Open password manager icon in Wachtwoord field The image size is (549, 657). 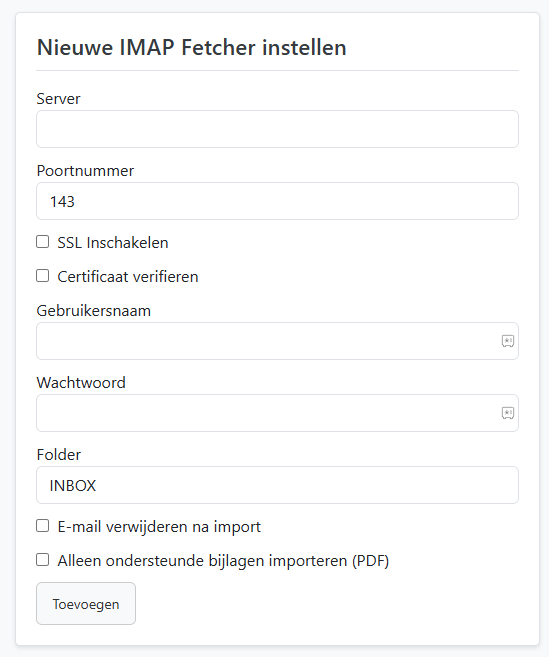(x=508, y=413)
